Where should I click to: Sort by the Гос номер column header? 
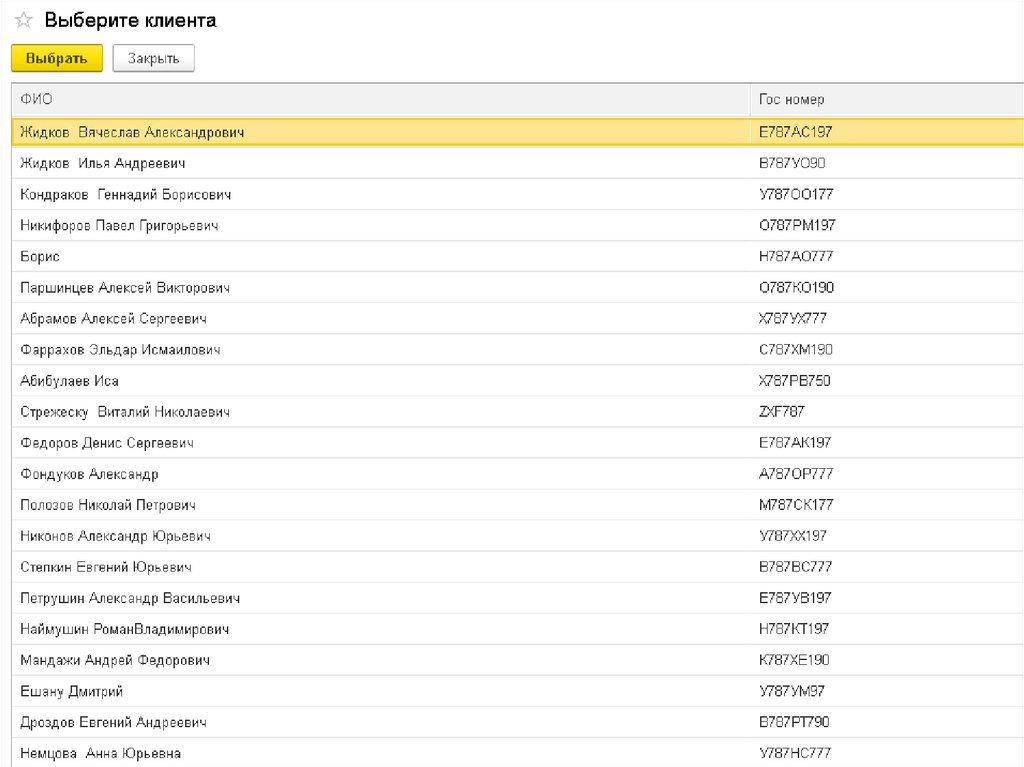point(791,99)
